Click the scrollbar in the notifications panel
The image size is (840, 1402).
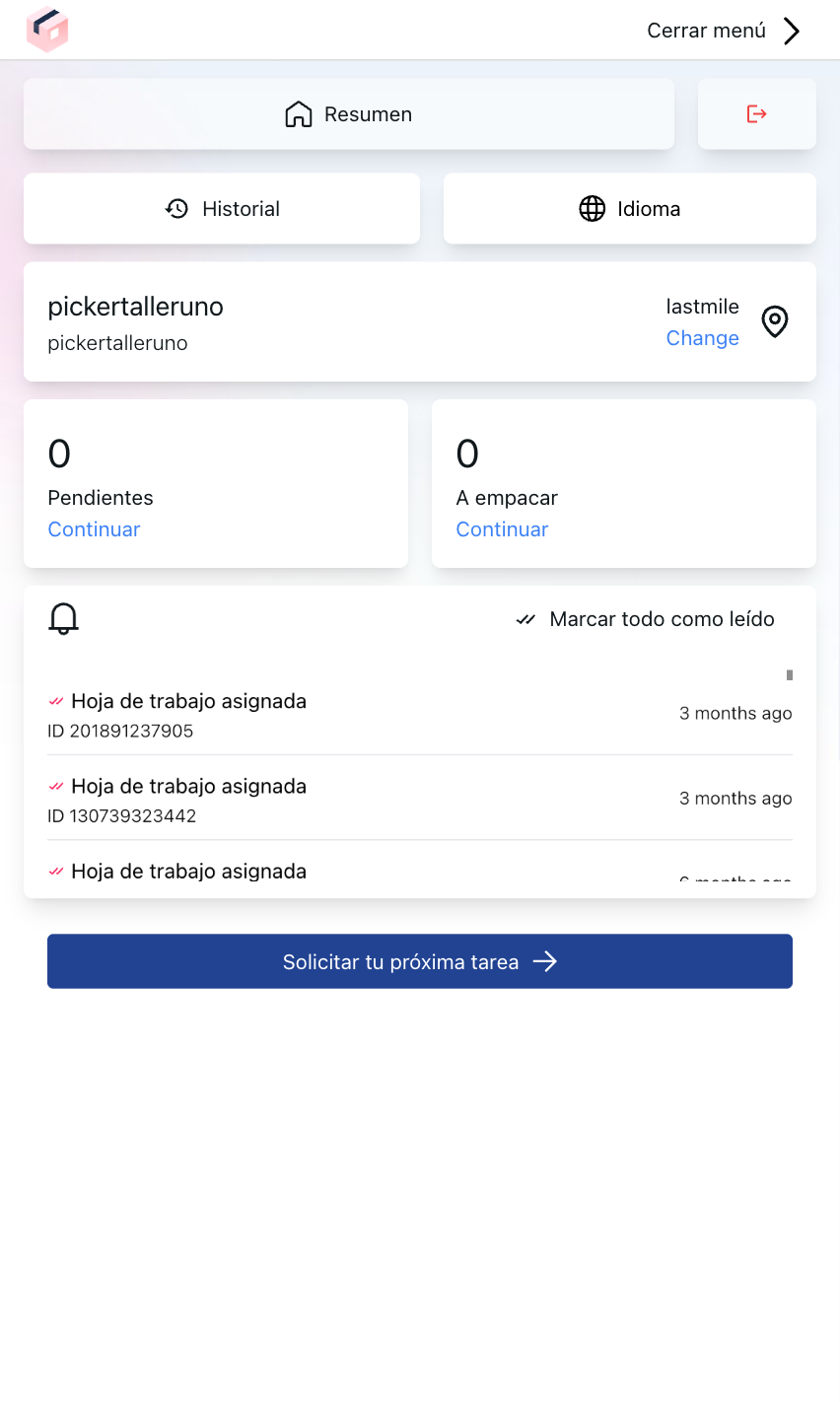789,675
